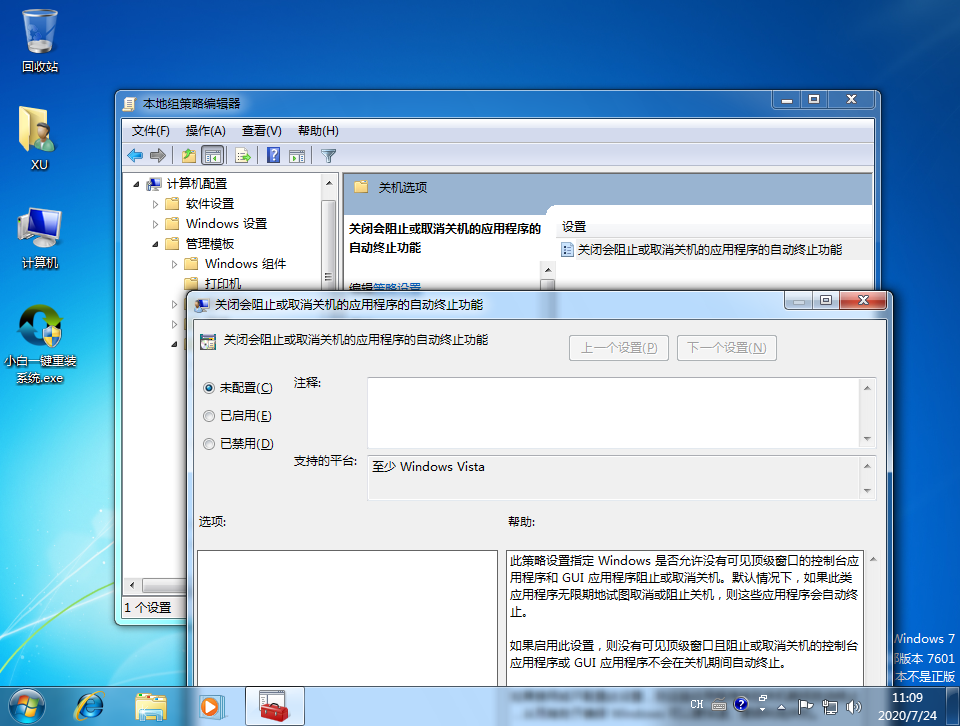Select the 小白一键重装系统.exe desktop icon

click(40, 344)
